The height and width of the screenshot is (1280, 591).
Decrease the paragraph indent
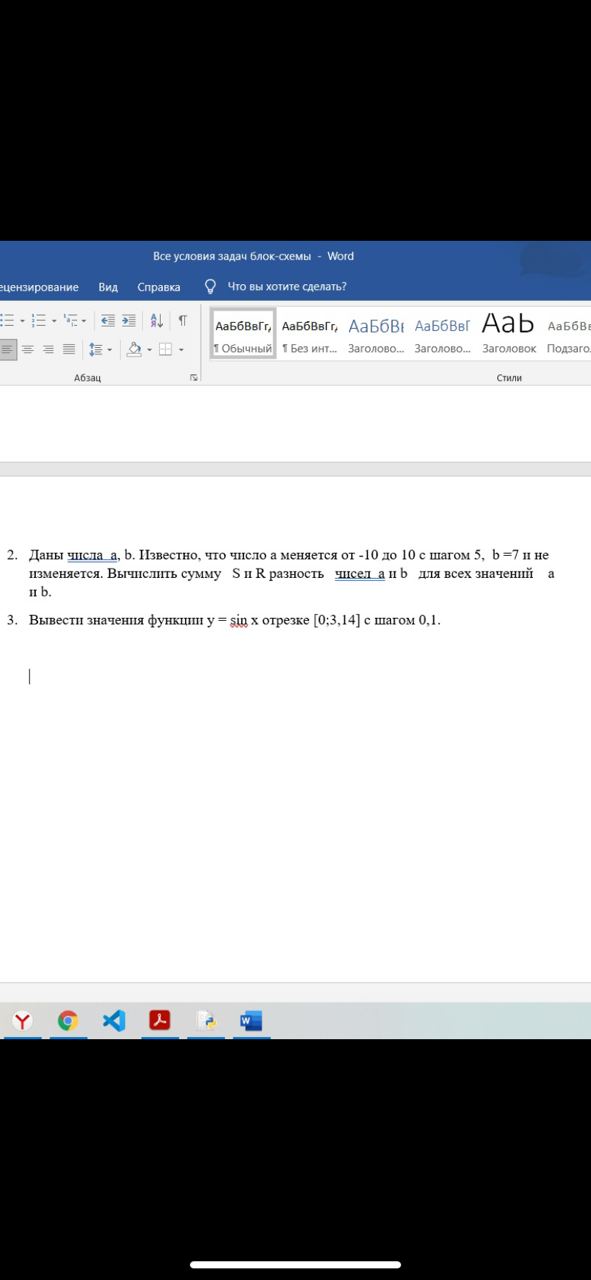click(109, 320)
